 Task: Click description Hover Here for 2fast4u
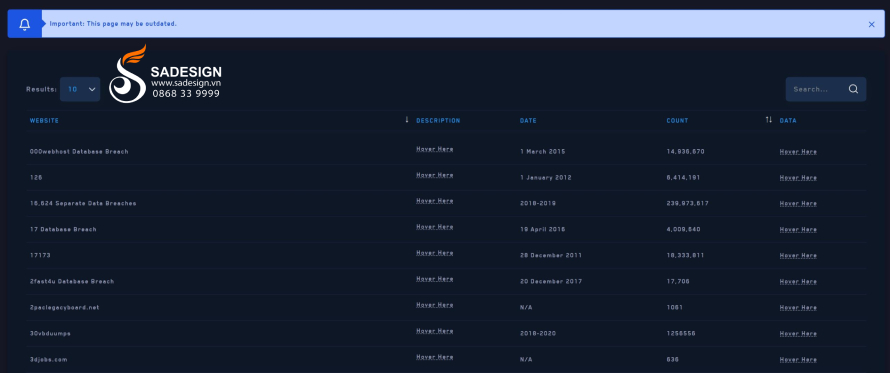(435, 279)
